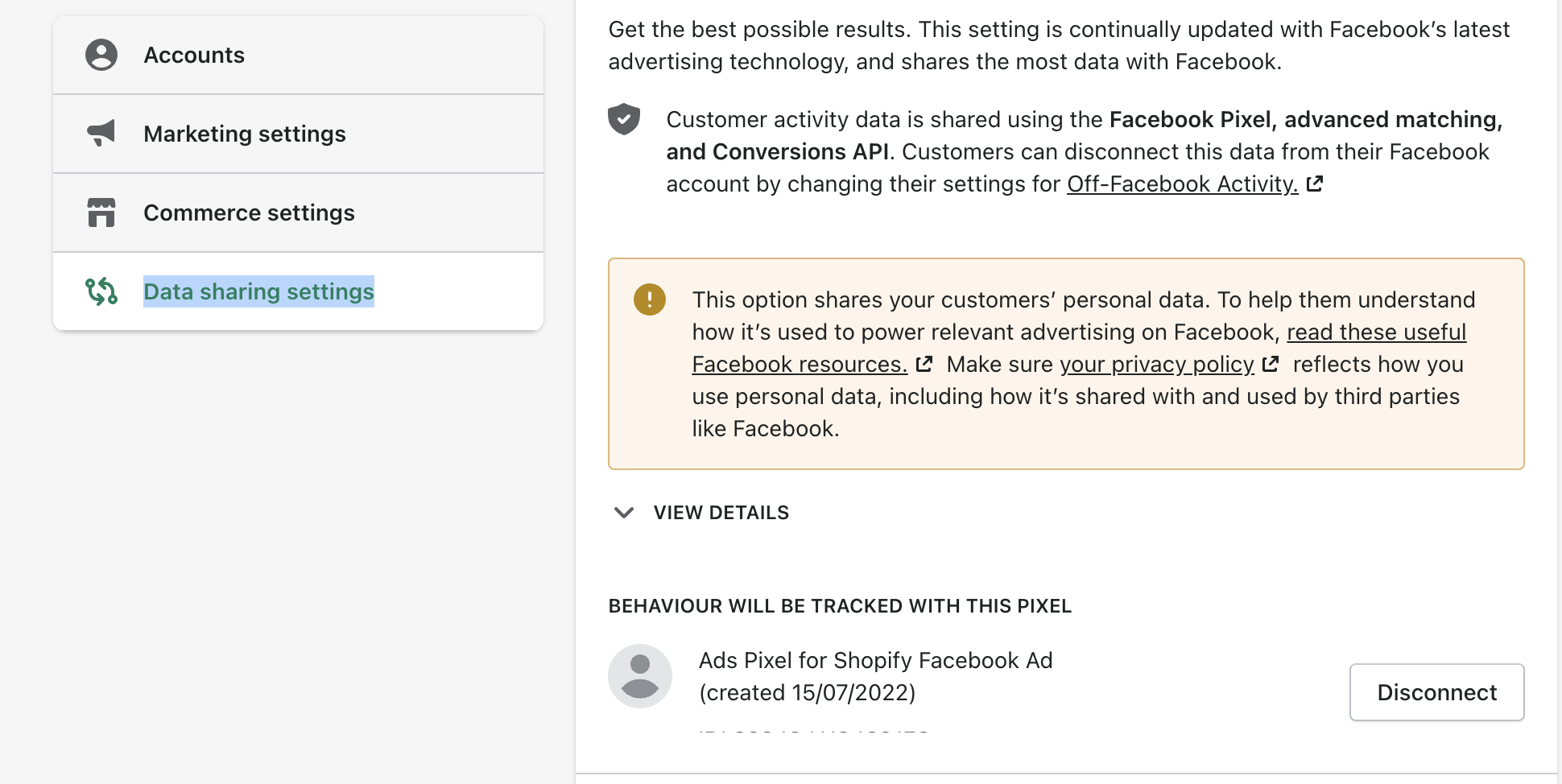Click external link icon after Facebook resources
The image size is (1562, 784).
[924, 364]
